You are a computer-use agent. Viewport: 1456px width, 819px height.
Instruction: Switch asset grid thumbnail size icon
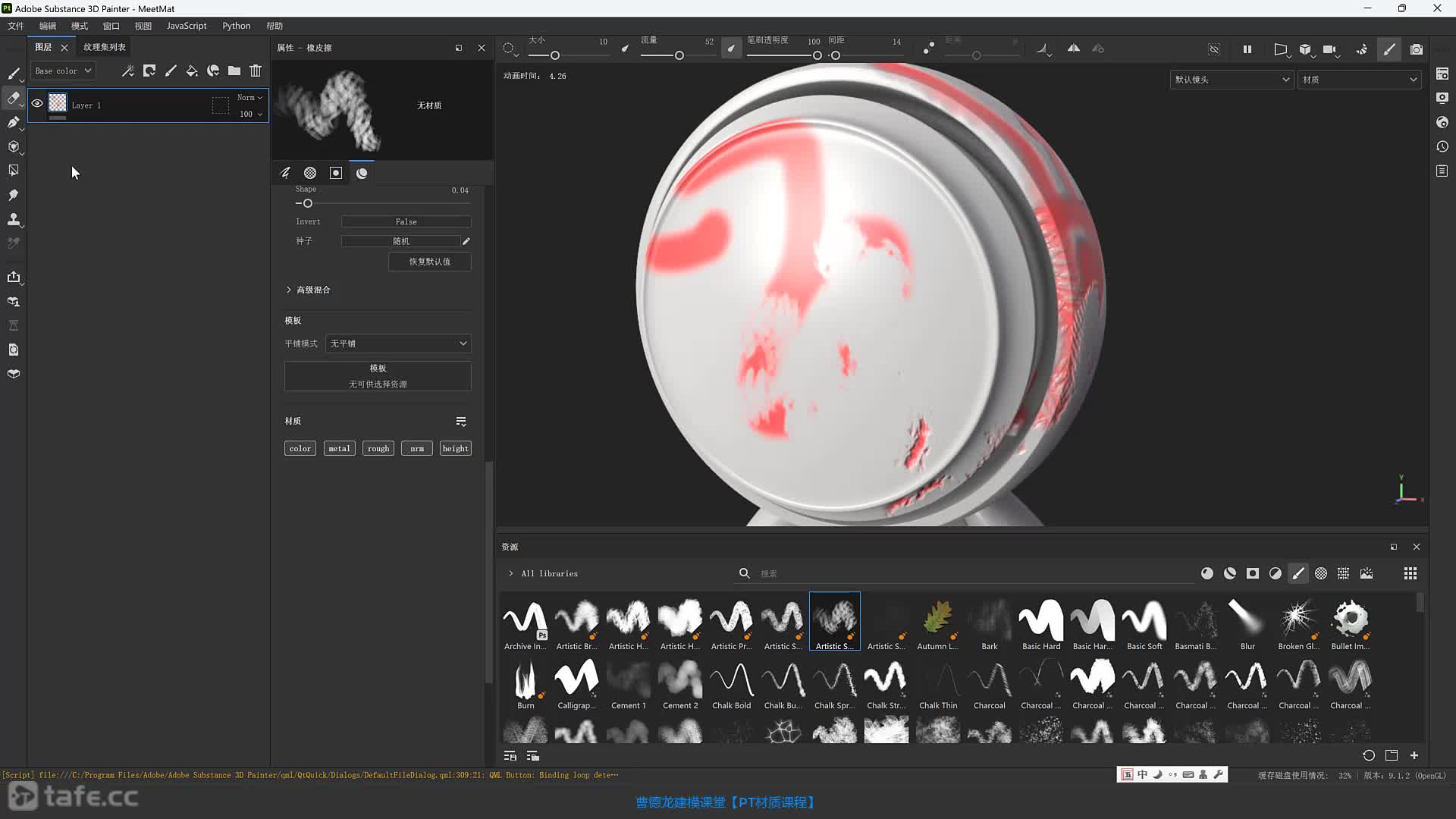(x=1410, y=573)
